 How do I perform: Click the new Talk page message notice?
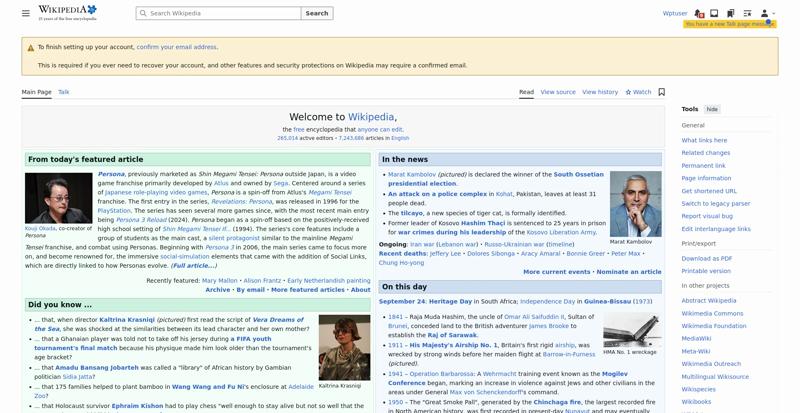click(x=730, y=24)
